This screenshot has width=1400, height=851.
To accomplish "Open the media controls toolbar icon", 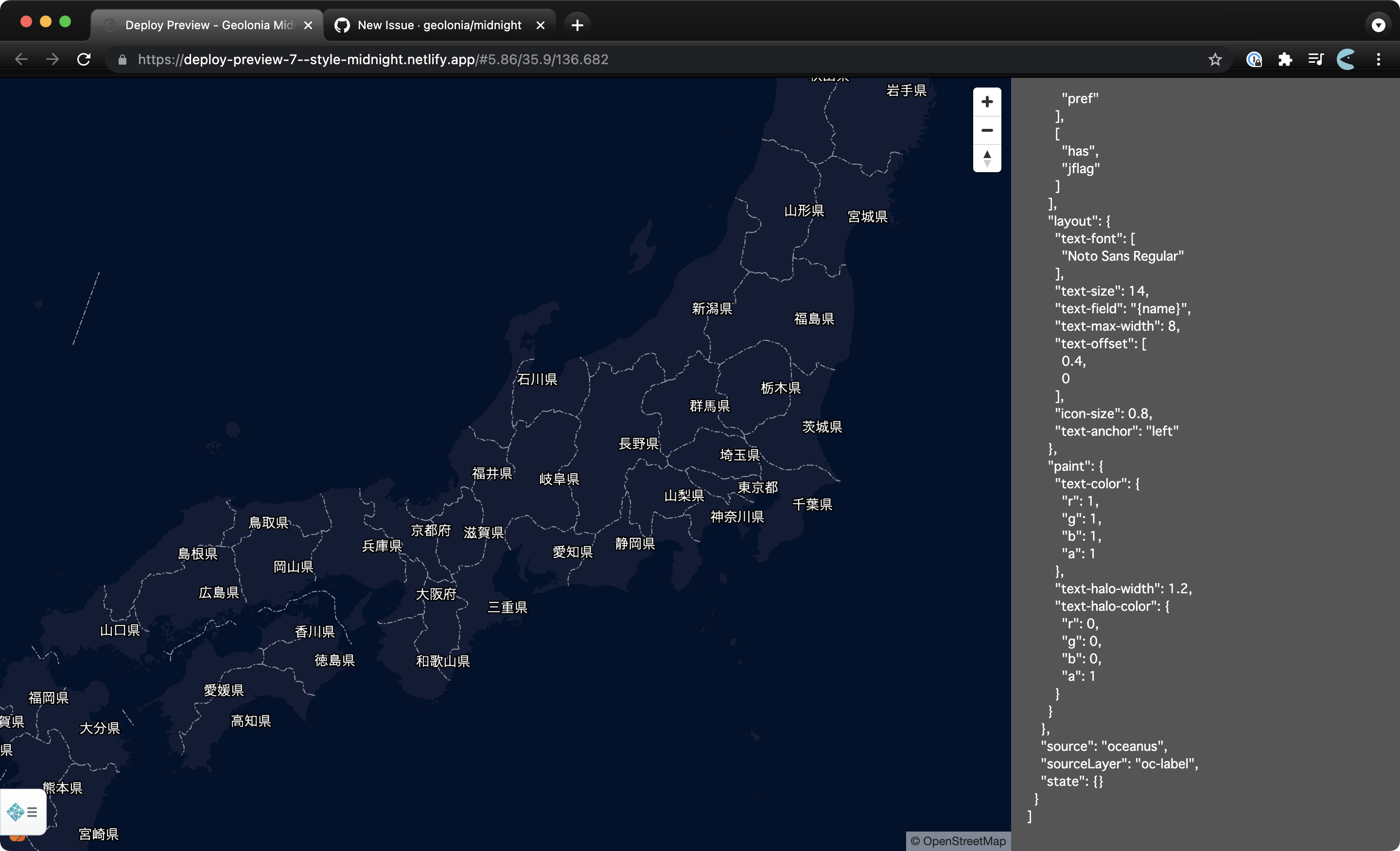I will pyautogui.click(x=1316, y=59).
